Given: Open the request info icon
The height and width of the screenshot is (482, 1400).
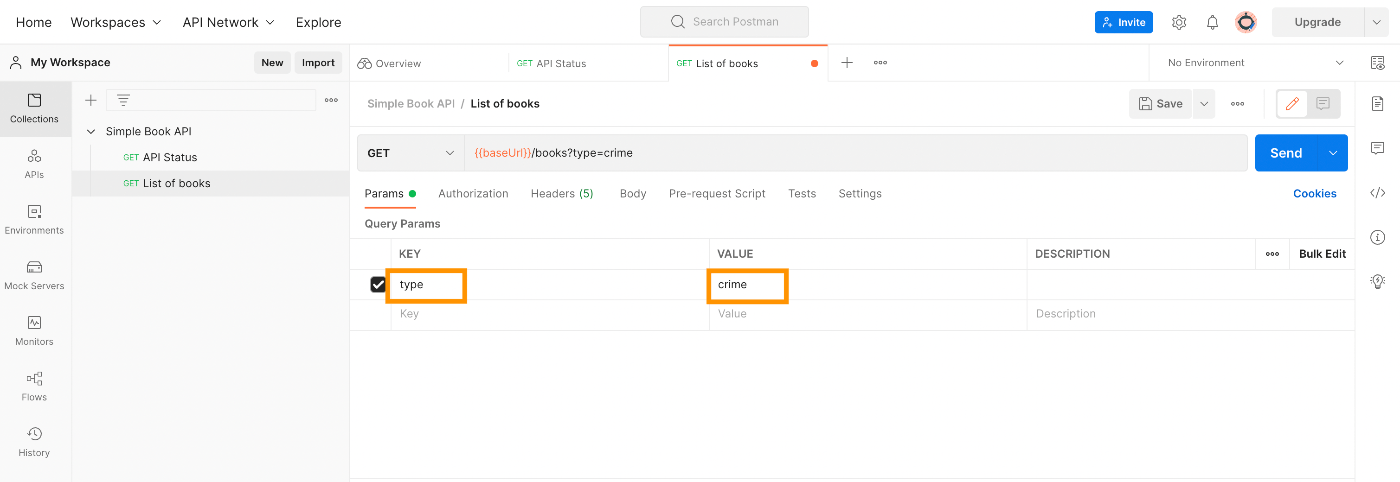Looking at the screenshot, I should pos(1377,237).
